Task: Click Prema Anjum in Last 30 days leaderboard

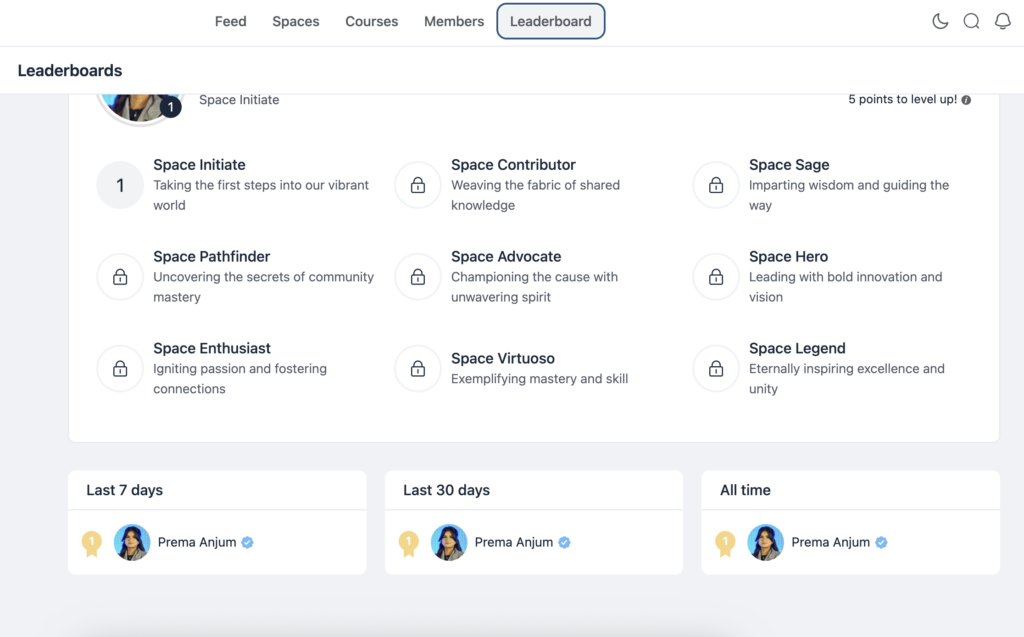Action: click(513, 542)
